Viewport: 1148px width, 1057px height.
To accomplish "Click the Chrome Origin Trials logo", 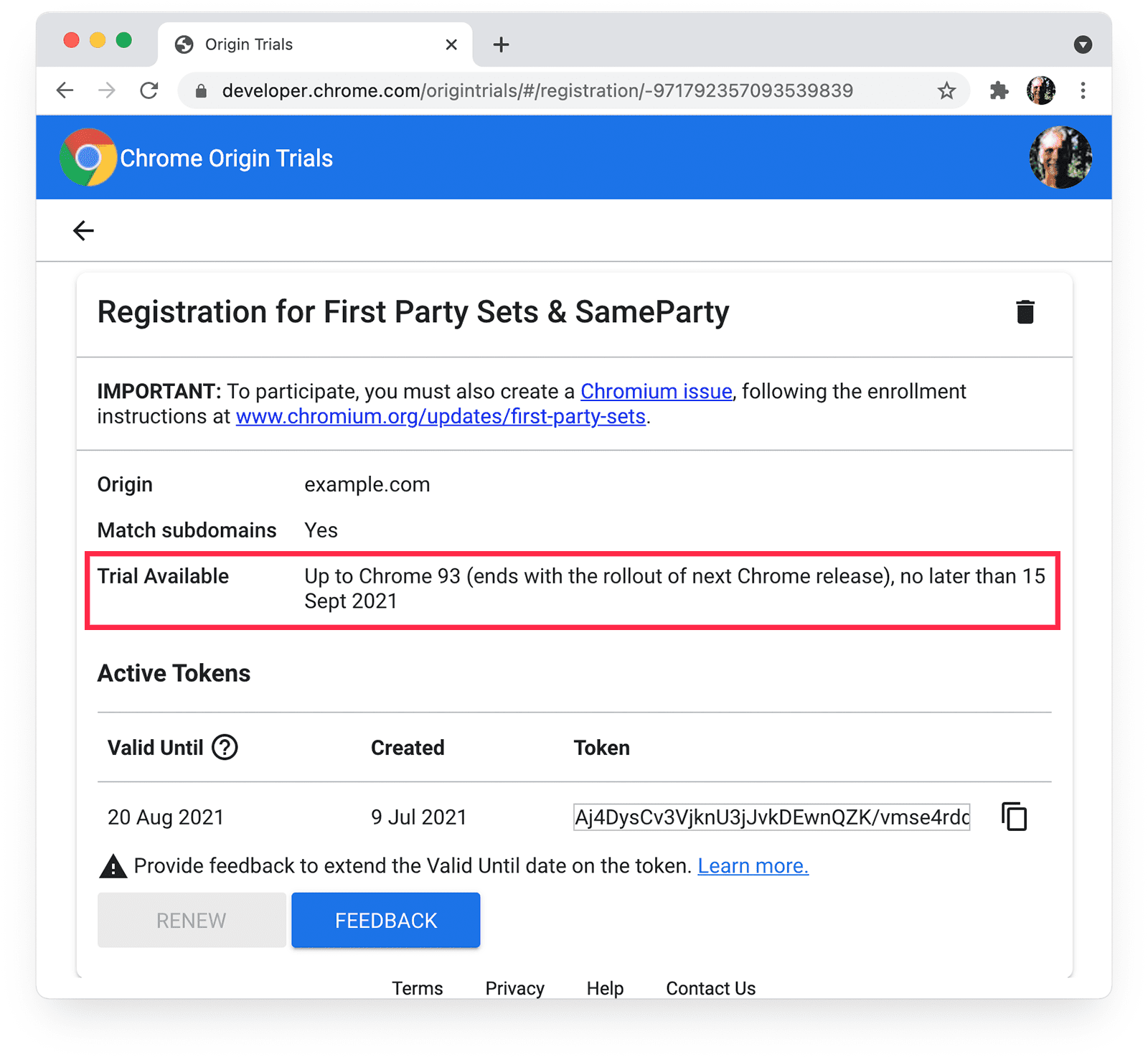I will click(88, 157).
